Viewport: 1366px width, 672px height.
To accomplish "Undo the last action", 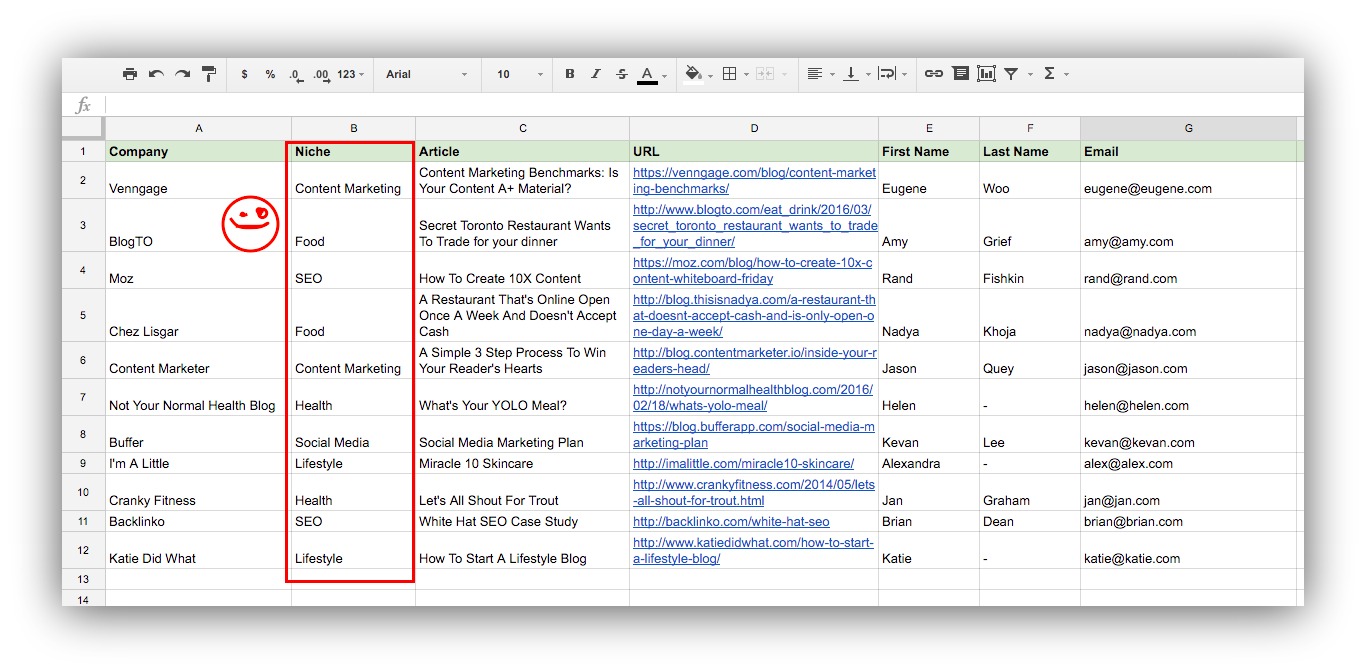I will point(156,74).
